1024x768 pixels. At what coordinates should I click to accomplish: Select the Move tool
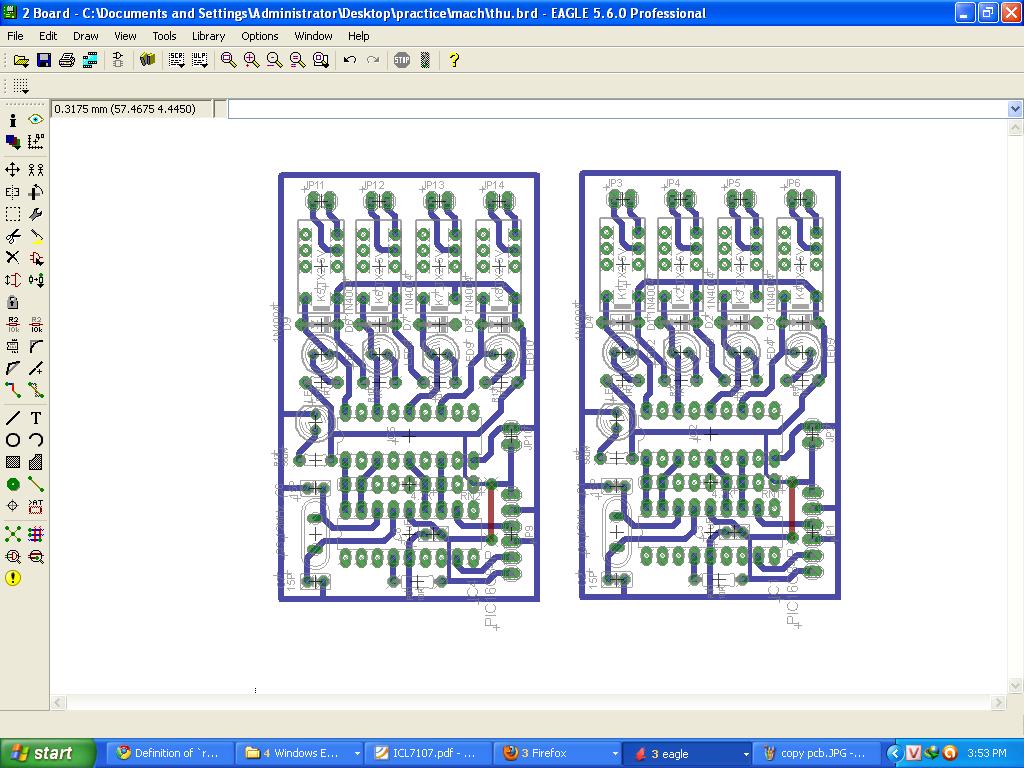pos(12,170)
